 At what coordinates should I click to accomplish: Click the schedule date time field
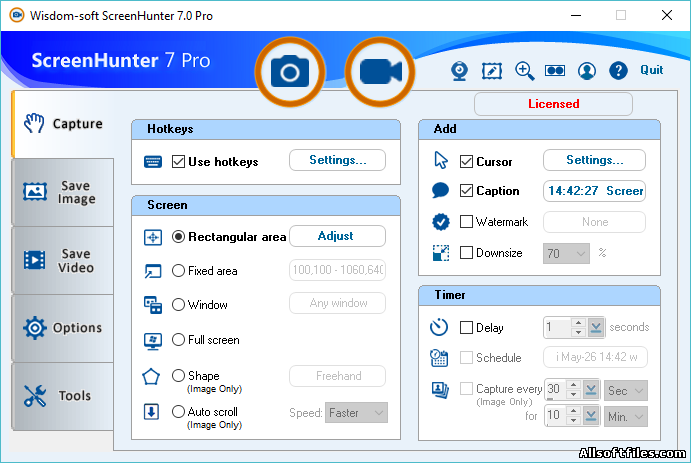pyautogui.click(x=595, y=357)
